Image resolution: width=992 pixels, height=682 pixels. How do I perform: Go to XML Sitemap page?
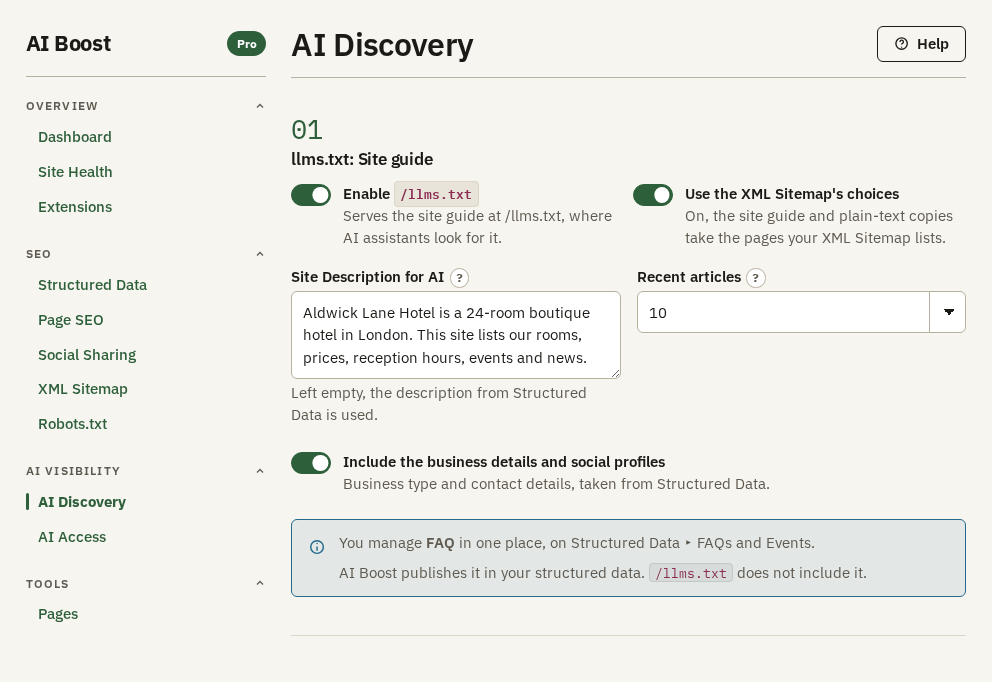(x=82, y=389)
